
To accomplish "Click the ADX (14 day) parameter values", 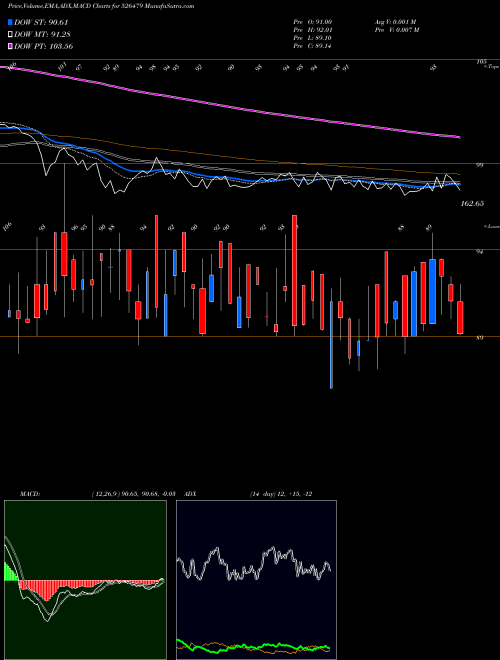I will click(281, 494).
